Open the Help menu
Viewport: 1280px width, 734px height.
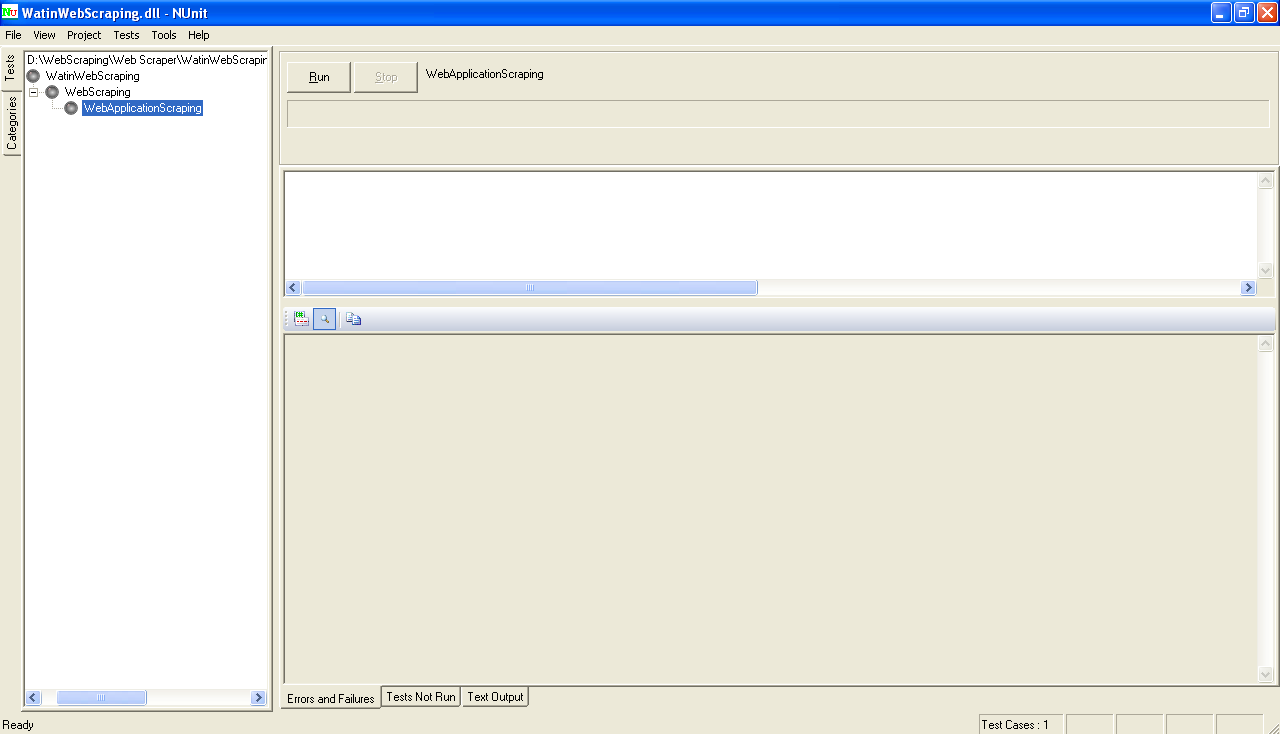pyautogui.click(x=199, y=35)
